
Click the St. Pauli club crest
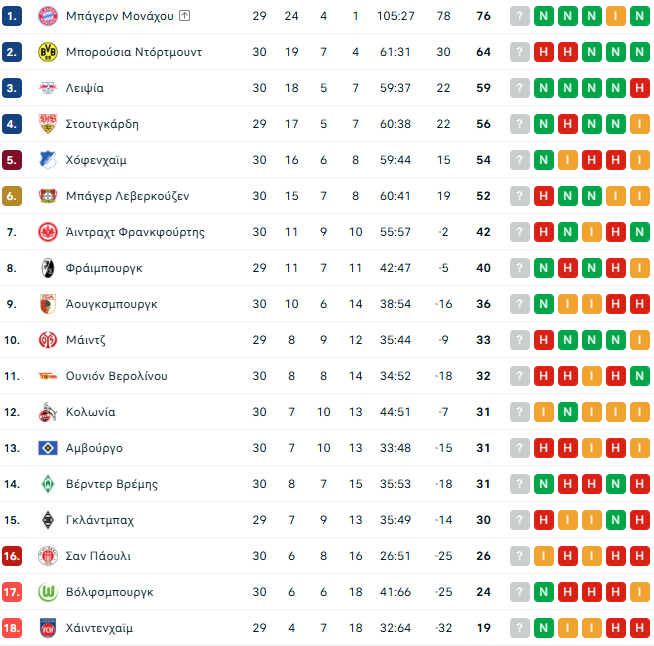(47, 556)
